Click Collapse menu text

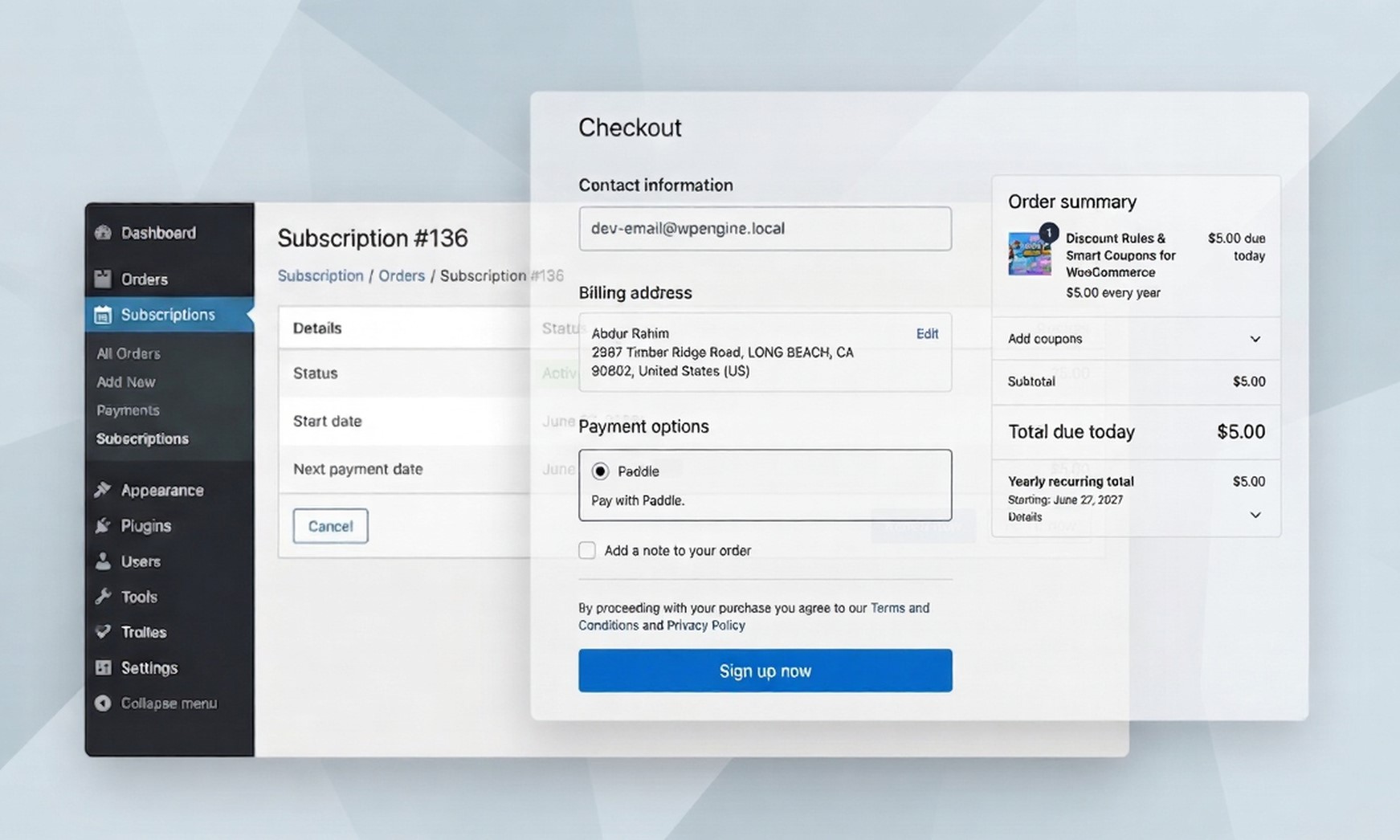(169, 703)
